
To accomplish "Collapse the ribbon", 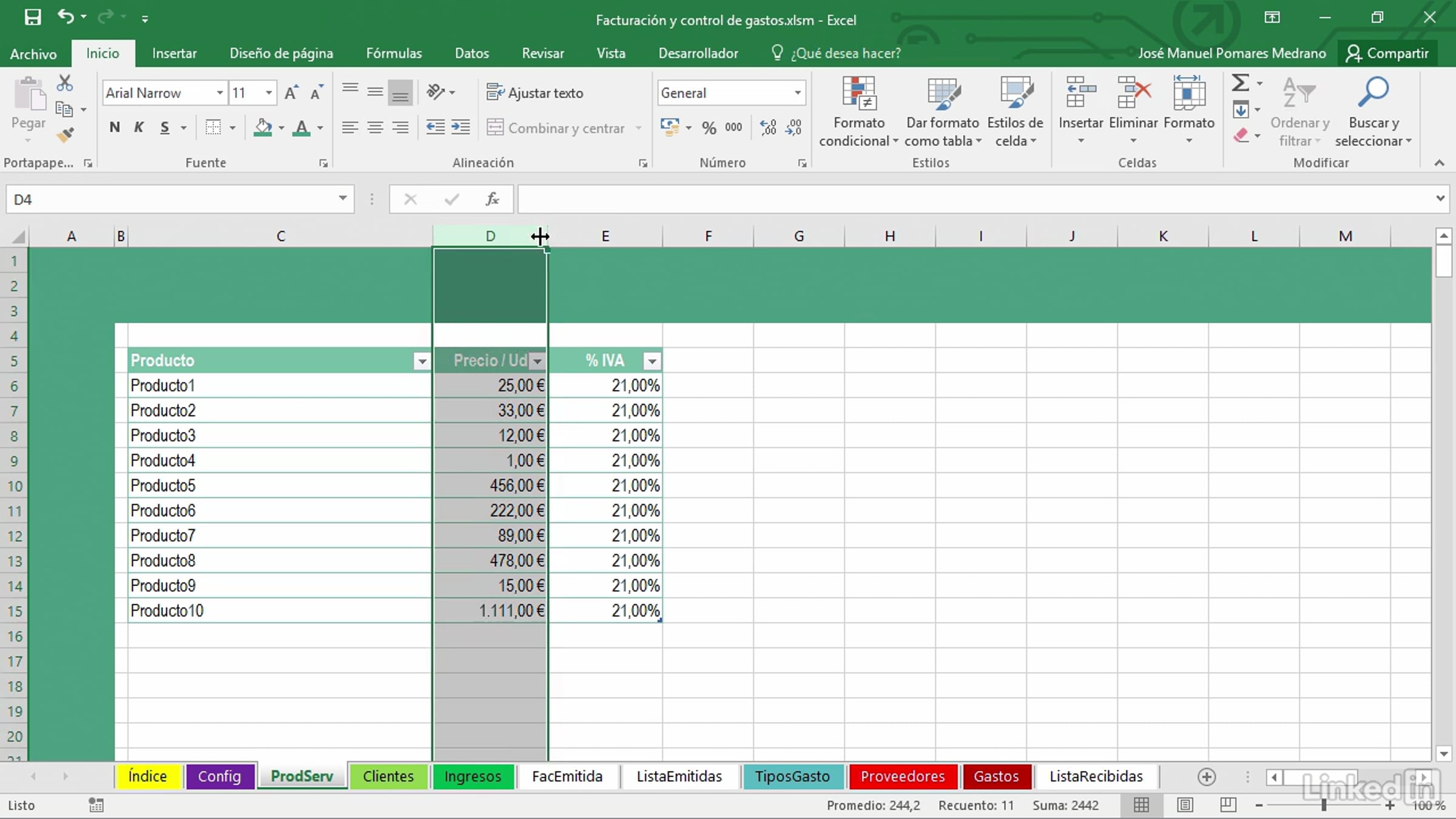I will click(1439, 163).
